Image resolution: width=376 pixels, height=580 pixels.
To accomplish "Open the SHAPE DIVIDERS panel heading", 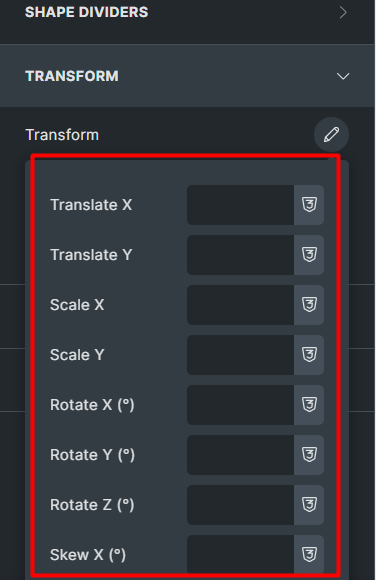I will point(87,12).
